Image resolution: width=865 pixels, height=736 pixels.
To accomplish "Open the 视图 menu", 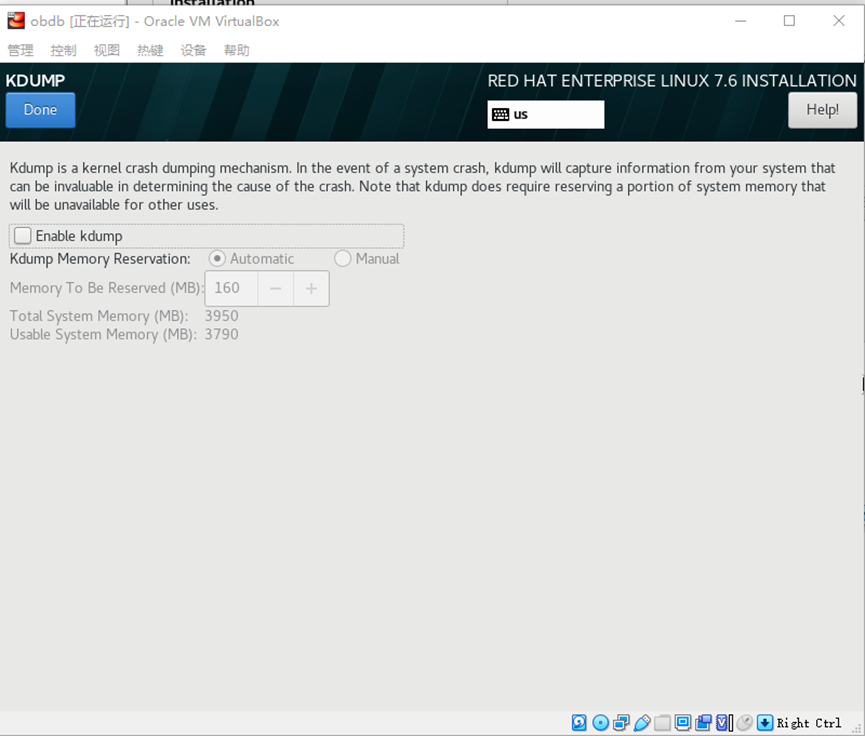I will click(x=106, y=49).
